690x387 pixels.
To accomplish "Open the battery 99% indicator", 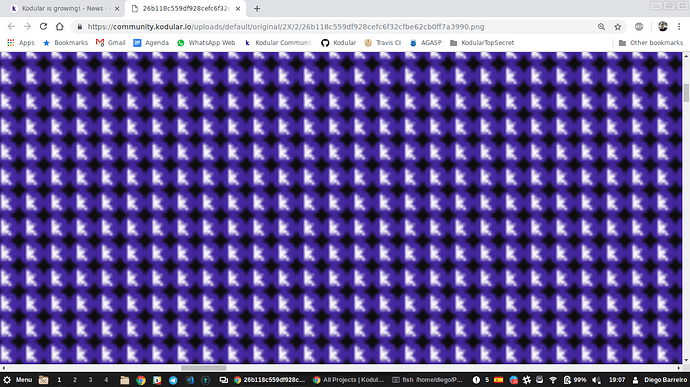I will [x=575, y=380].
